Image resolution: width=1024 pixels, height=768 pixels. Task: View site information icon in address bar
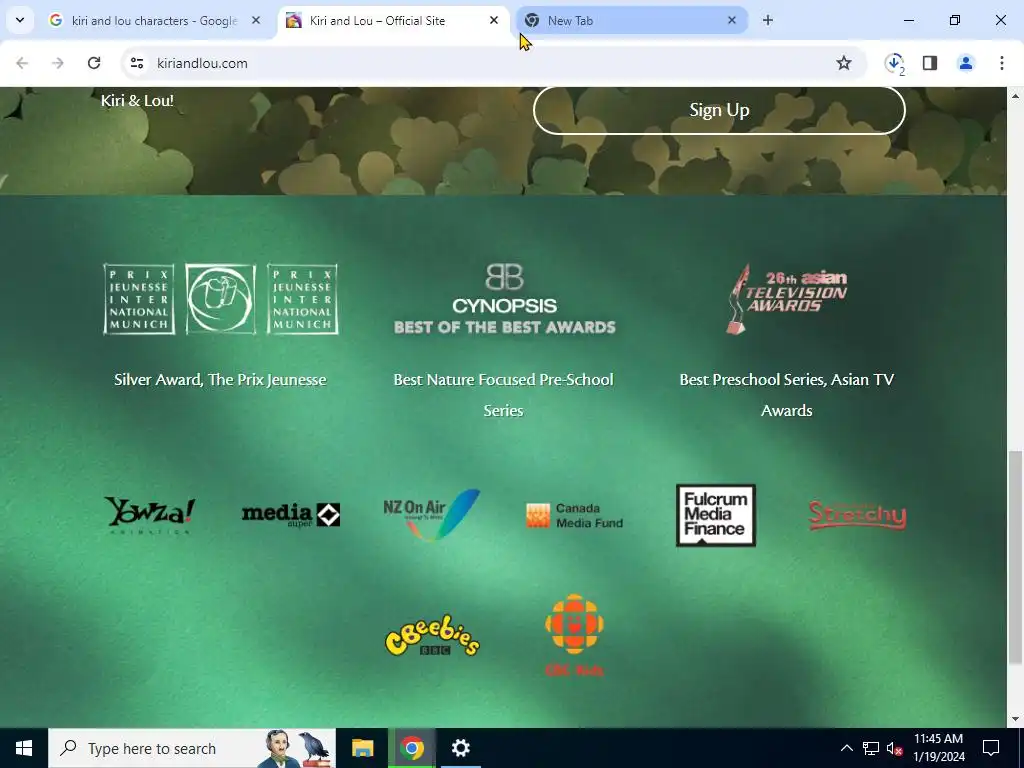(x=136, y=63)
